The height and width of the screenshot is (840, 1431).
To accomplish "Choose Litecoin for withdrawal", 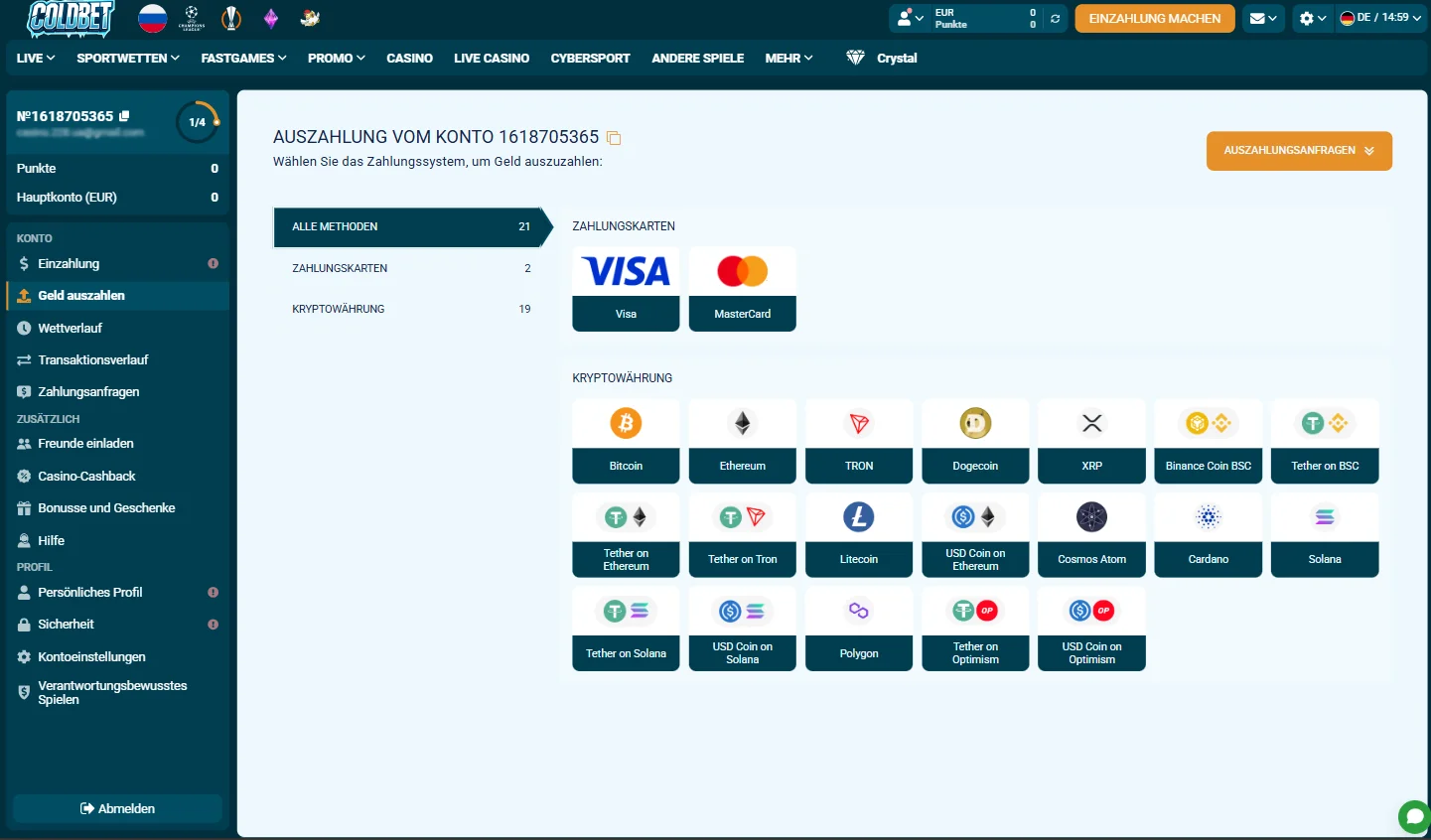I will (858, 534).
